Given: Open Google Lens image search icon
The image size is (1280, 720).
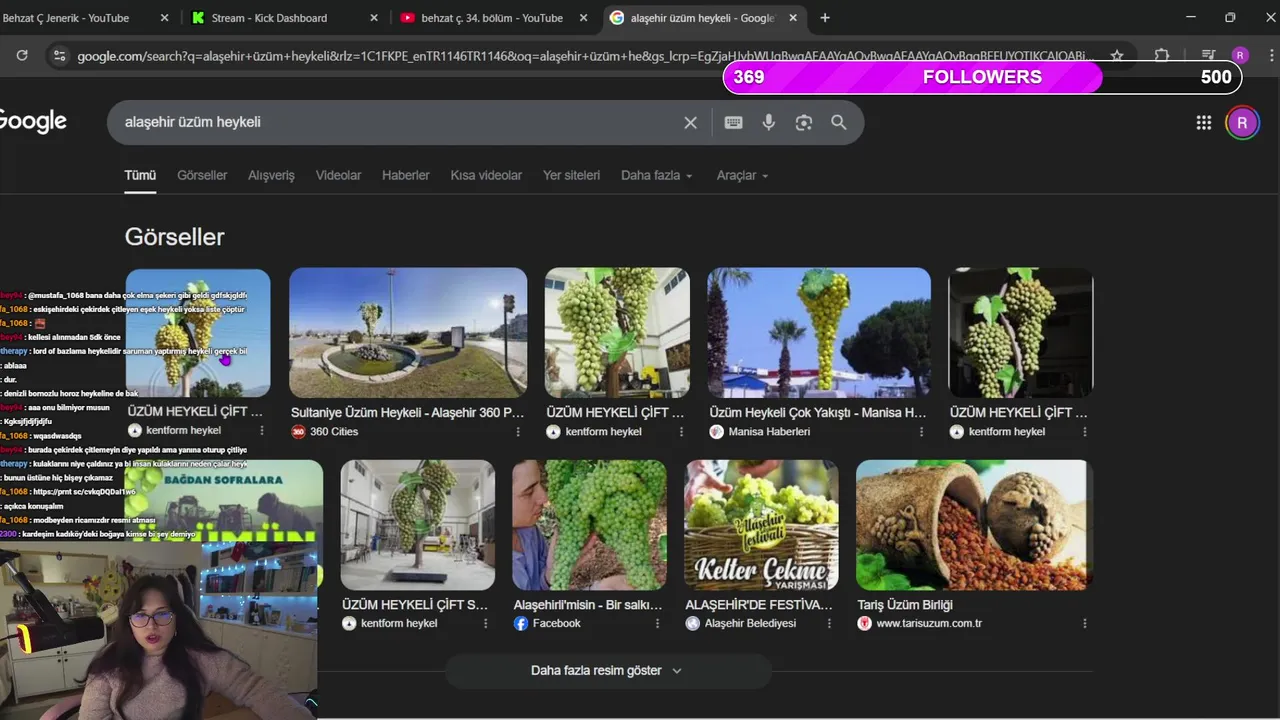Looking at the screenshot, I should click(803, 122).
